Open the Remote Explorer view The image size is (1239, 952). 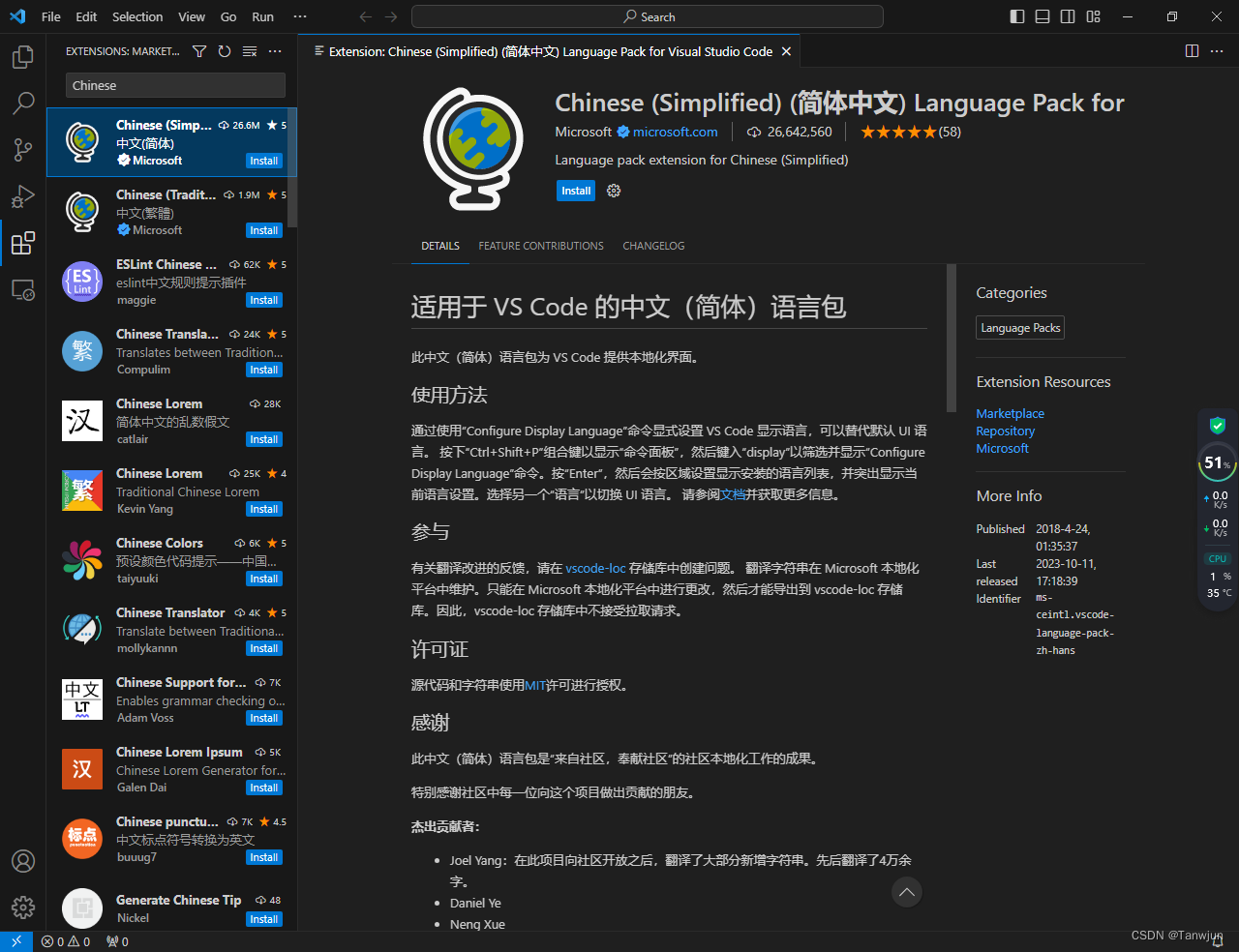(x=23, y=289)
